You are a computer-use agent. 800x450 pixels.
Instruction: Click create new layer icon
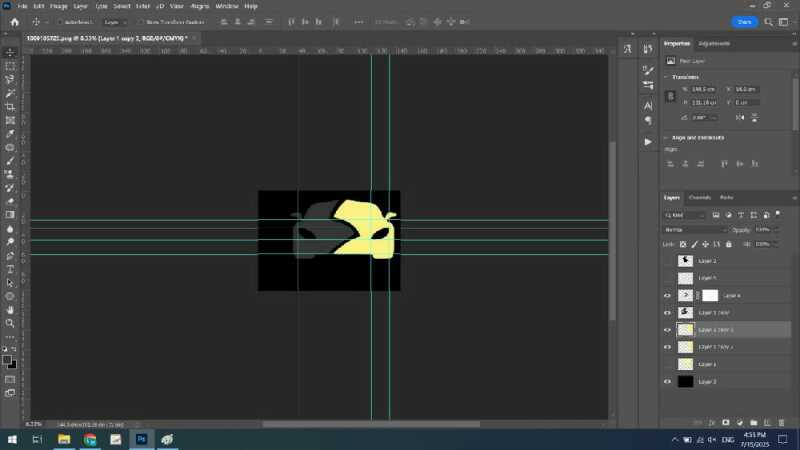pyautogui.click(x=767, y=422)
